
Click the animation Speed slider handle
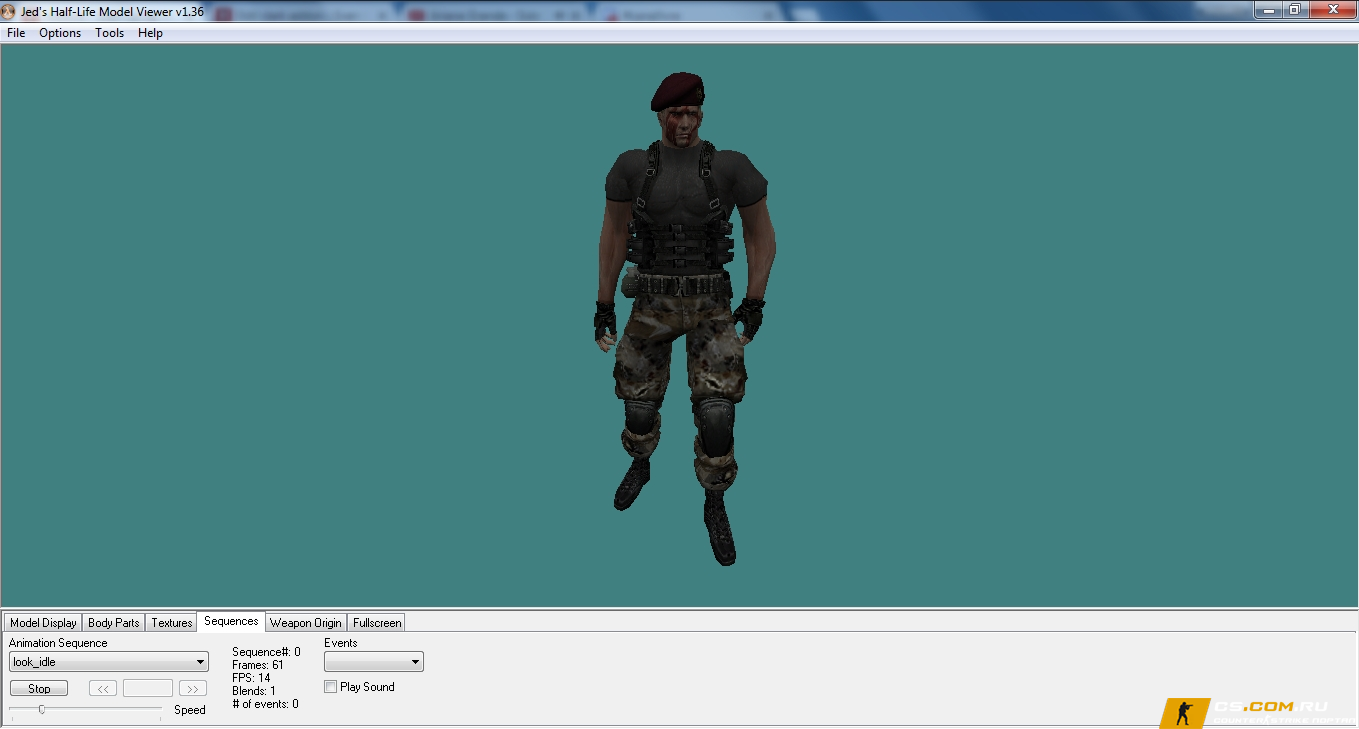coord(42,709)
